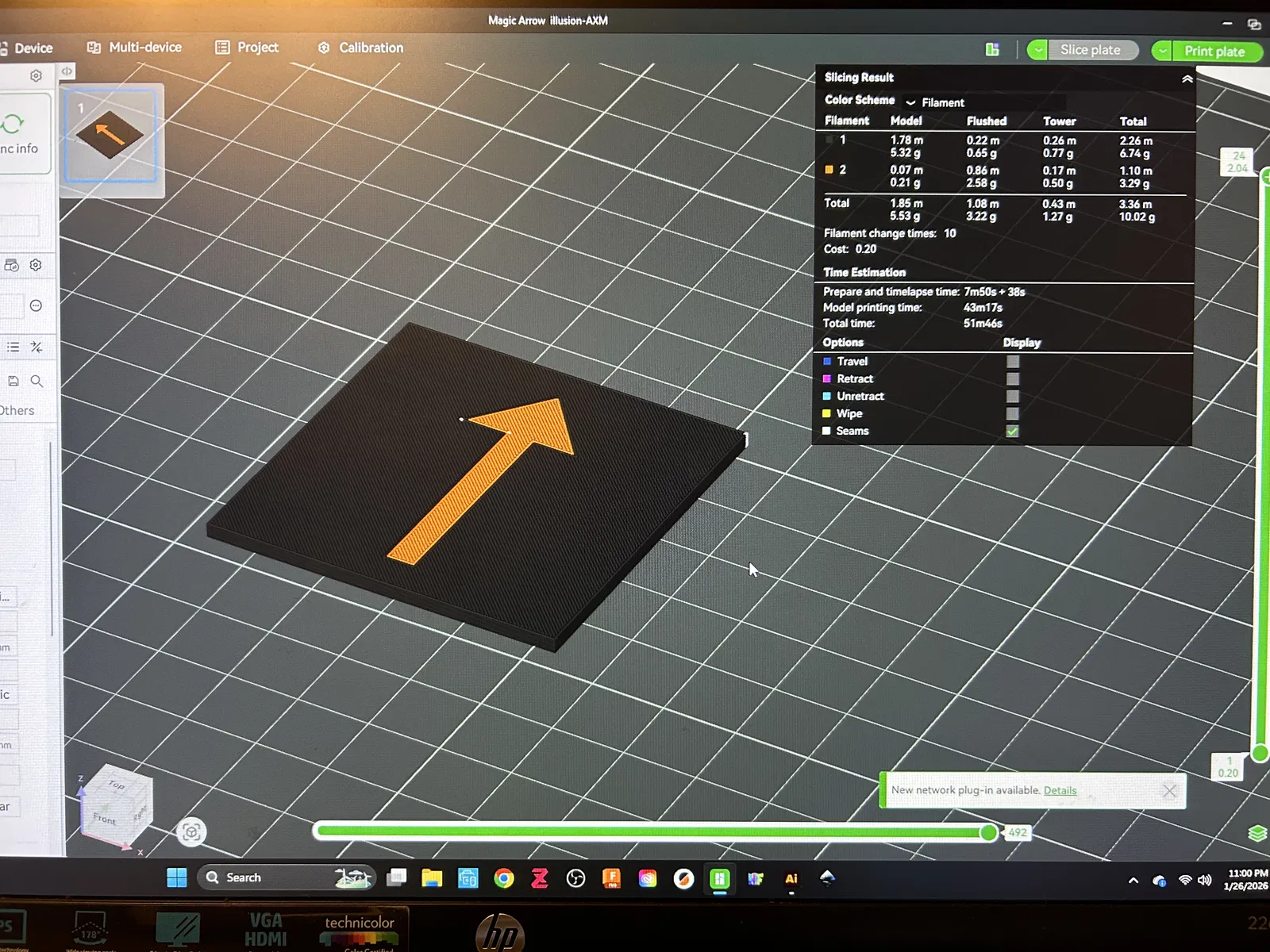The width and height of the screenshot is (1270, 952).
Task: Click the 'Cost: 0.20' text
Action: point(850,249)
